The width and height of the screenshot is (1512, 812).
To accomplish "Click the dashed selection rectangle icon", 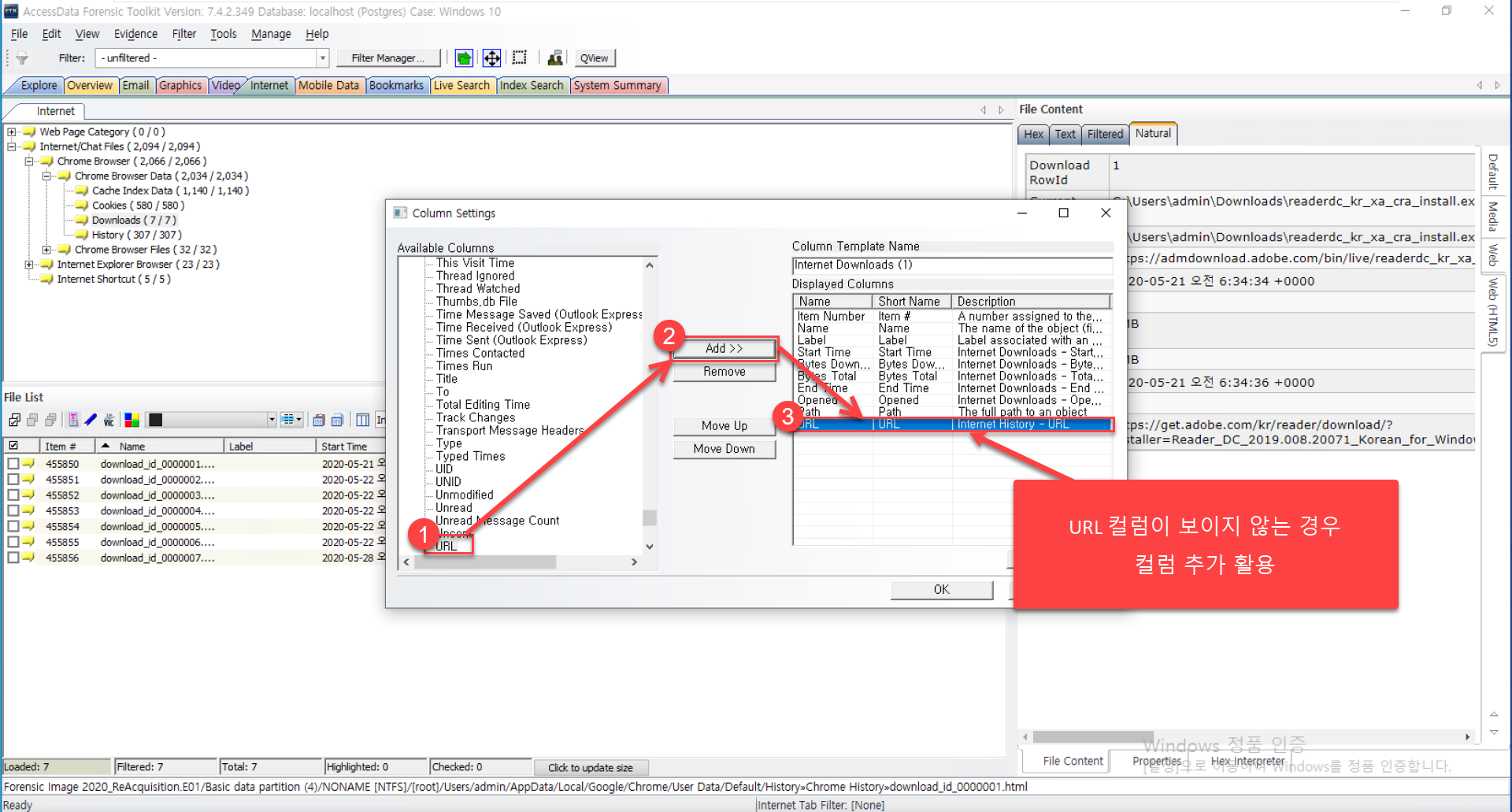I will click(x=520, y=58).
